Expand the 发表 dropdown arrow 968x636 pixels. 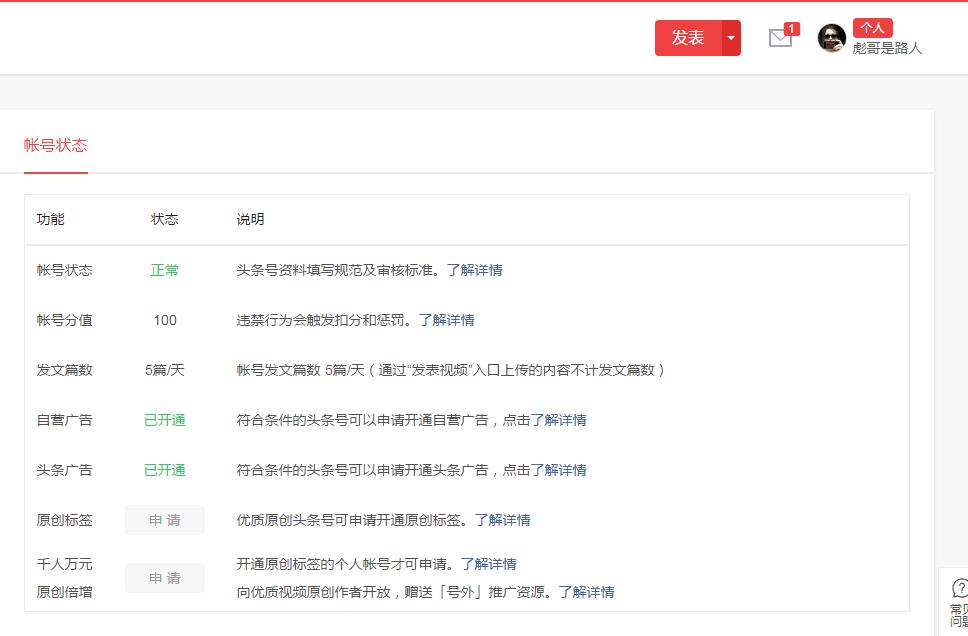pos(729,39)
